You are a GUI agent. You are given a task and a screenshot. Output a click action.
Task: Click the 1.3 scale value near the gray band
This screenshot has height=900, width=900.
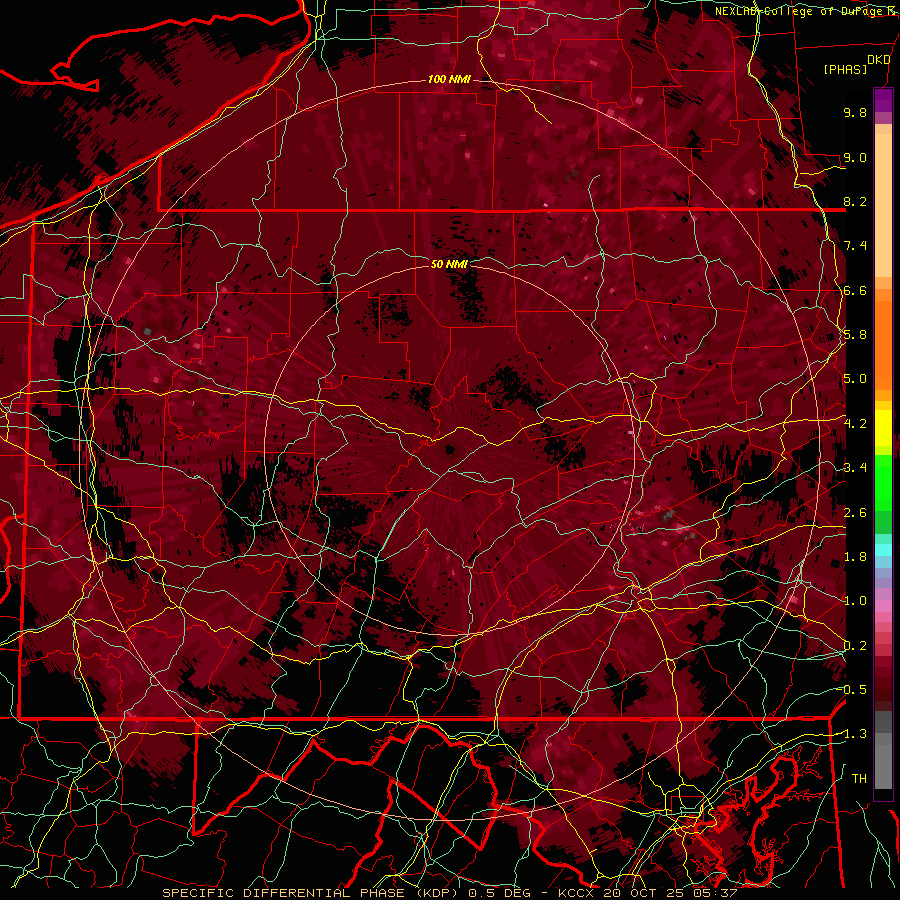(x=855, y=734)
